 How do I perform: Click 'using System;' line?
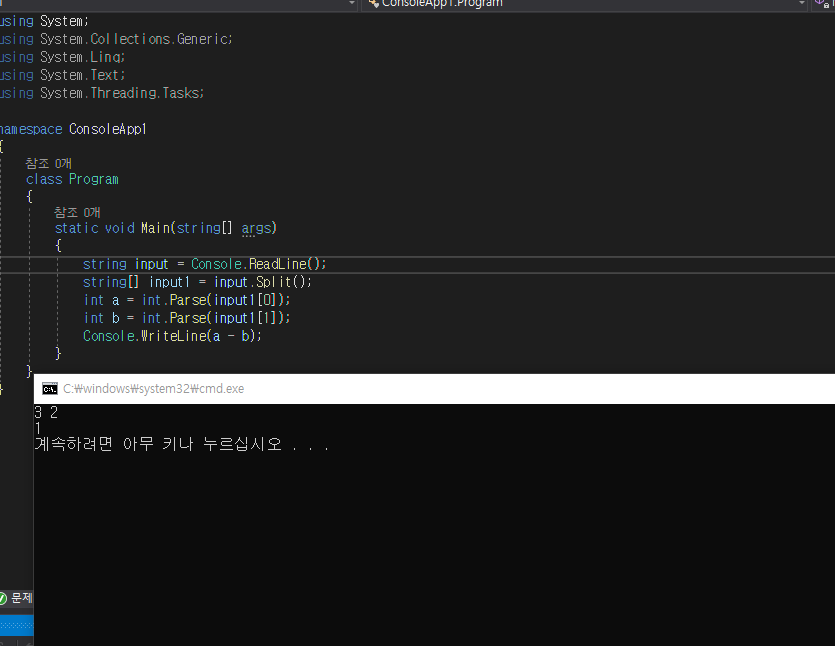[x=44, y=21]
